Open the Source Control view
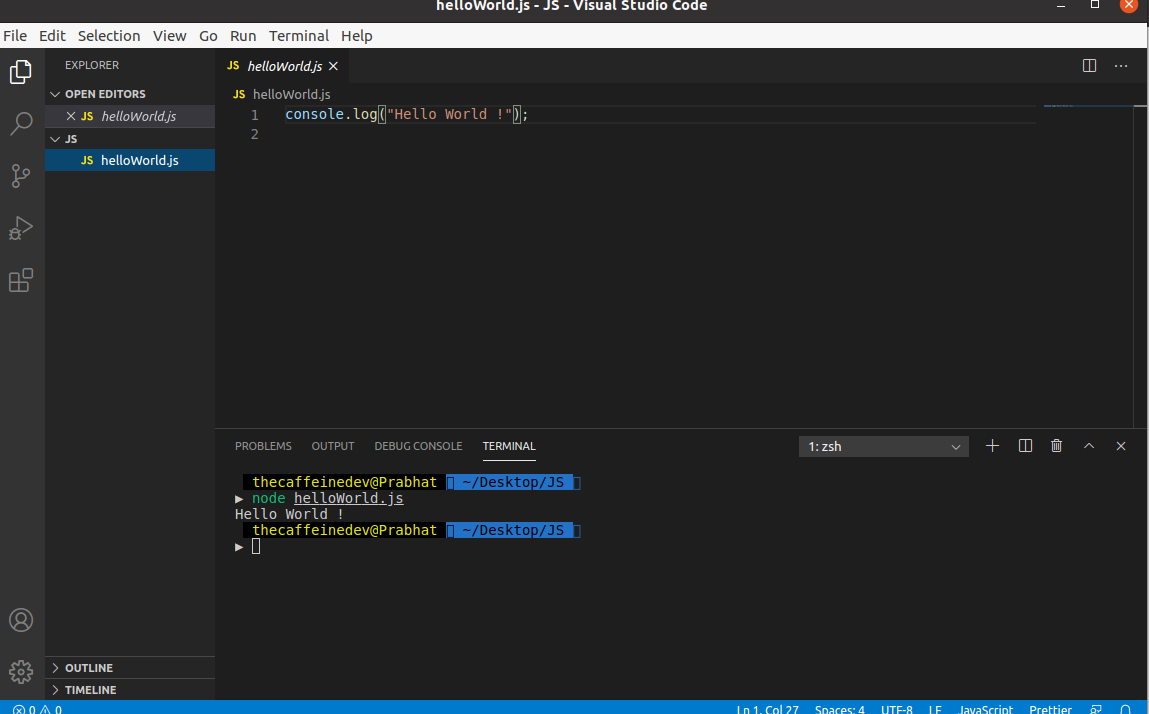This screenshot has height=714, width=1149. (21, 176)
